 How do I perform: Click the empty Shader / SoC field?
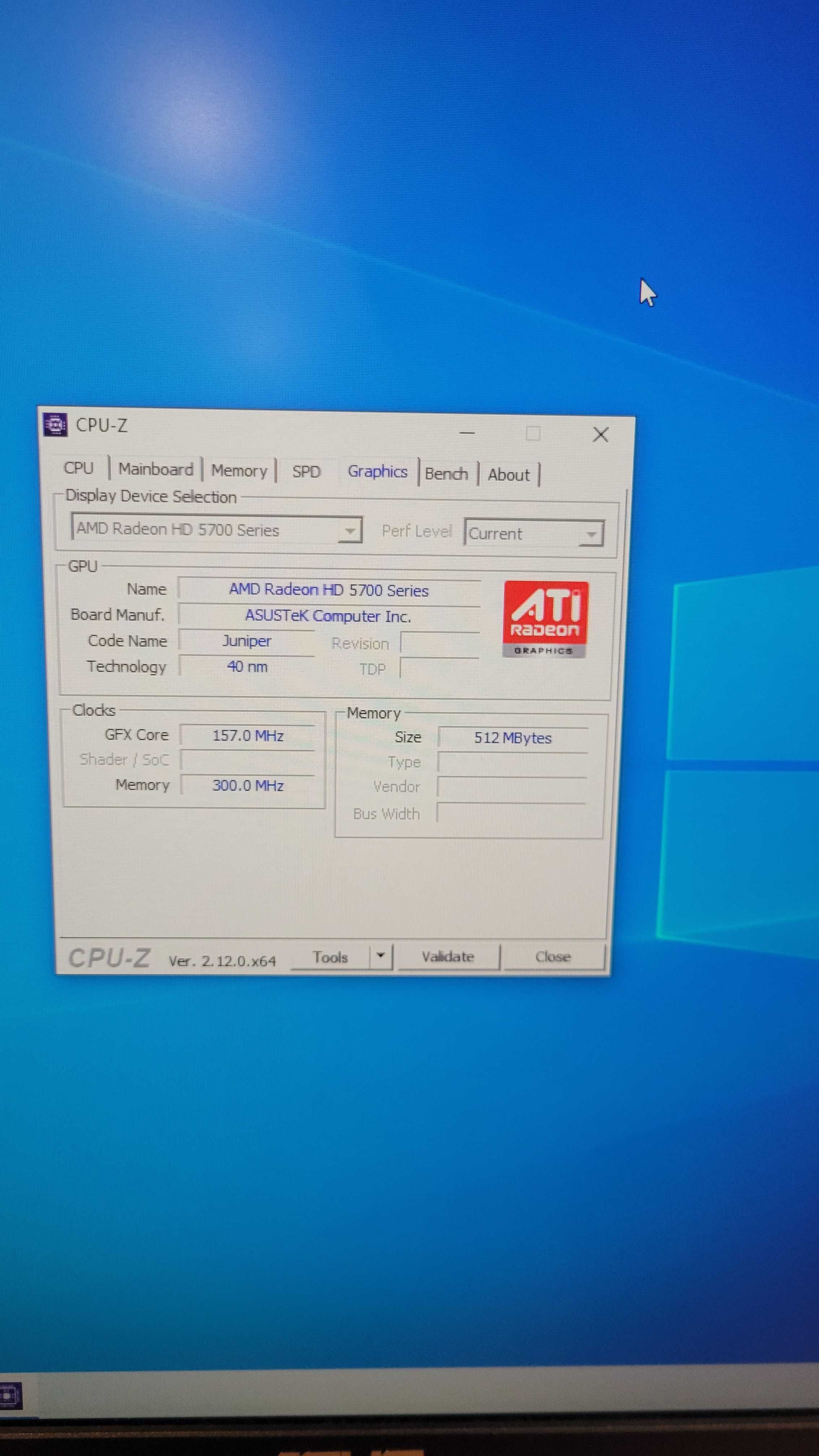[x=248, y=760]
